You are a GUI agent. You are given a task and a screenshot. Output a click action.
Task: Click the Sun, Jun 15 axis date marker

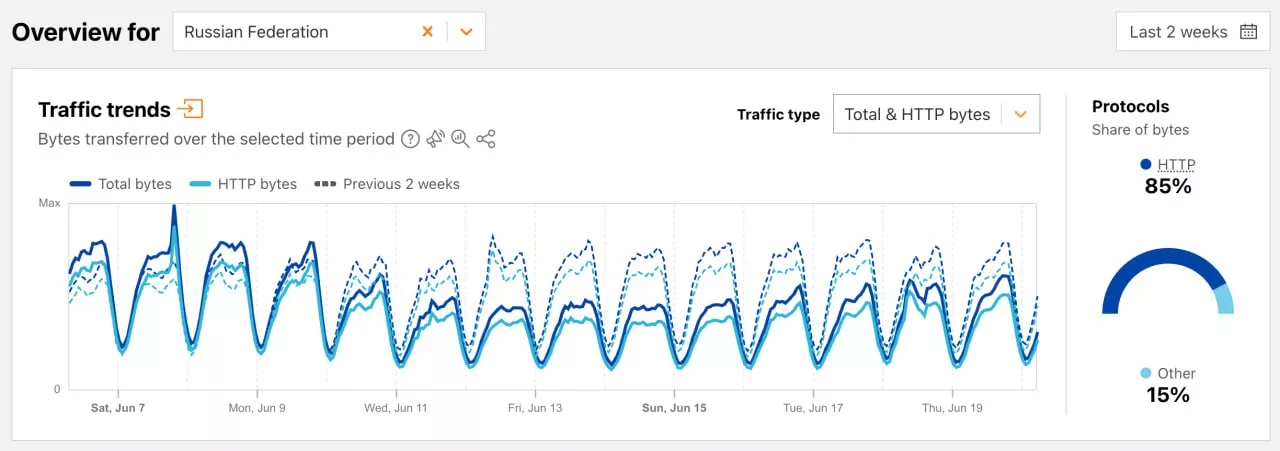674,408
